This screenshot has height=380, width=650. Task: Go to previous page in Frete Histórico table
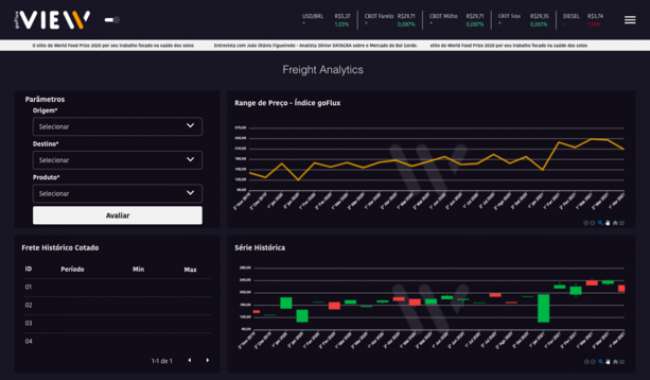[189, 360]
